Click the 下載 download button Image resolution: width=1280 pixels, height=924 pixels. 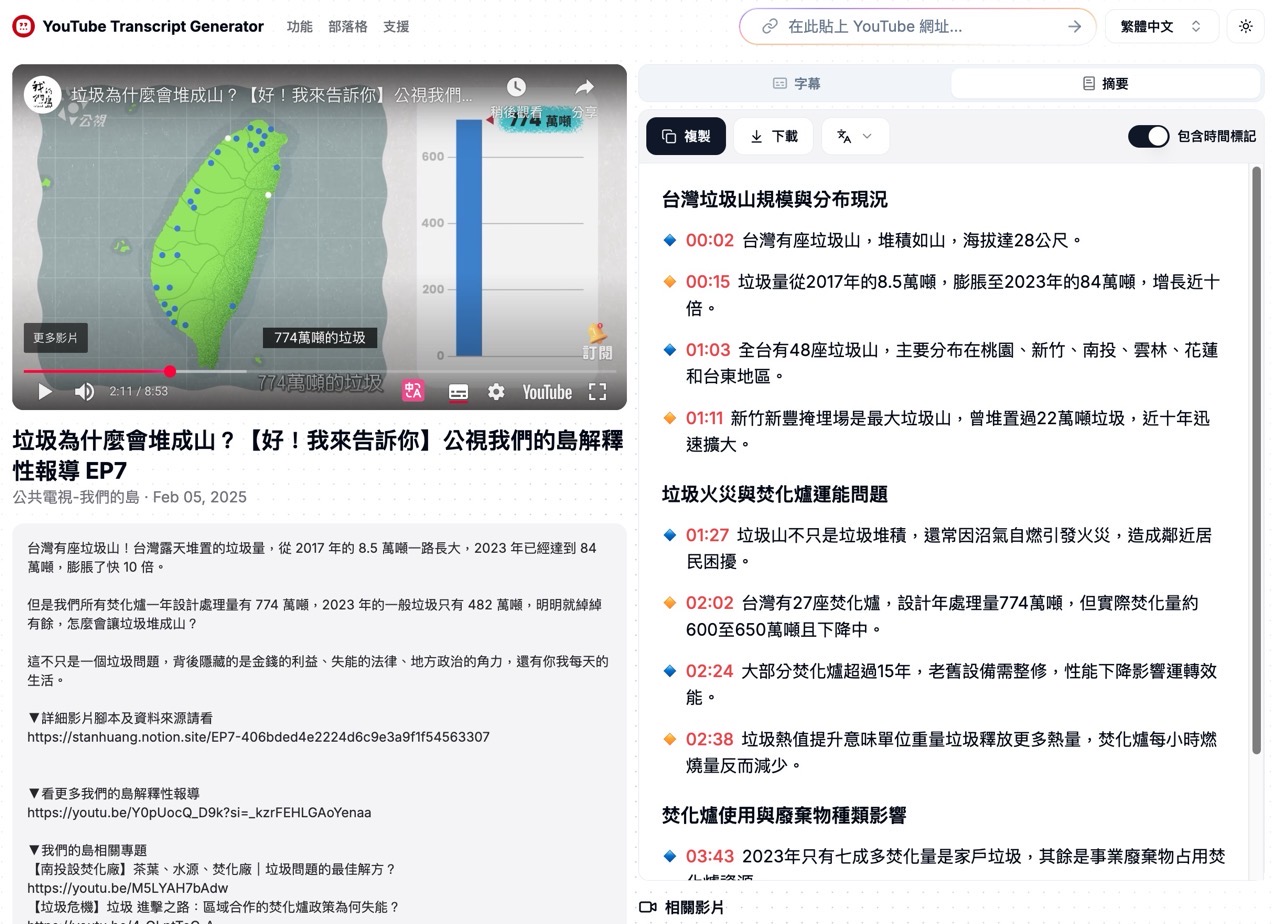point(774,136)
